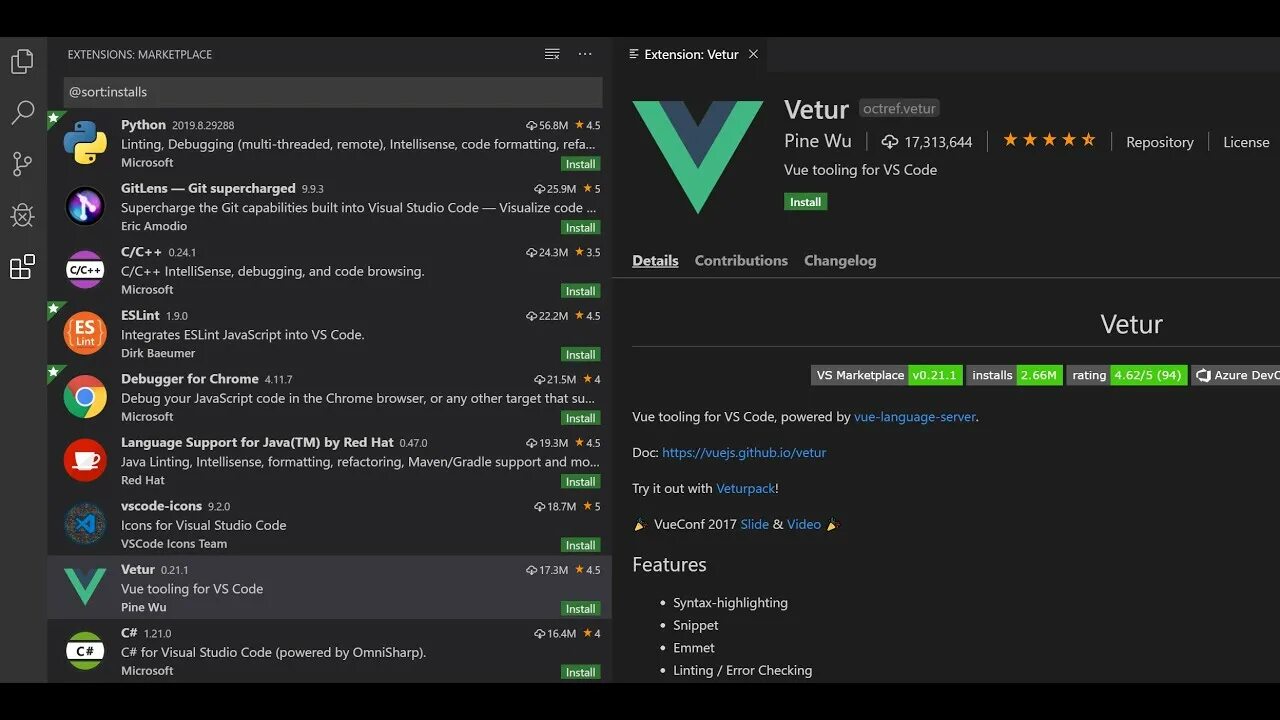Viewport: 1280px width, 720px height.
Task: Click the Vetur icon in extension list
Action: tap(85, 587)
